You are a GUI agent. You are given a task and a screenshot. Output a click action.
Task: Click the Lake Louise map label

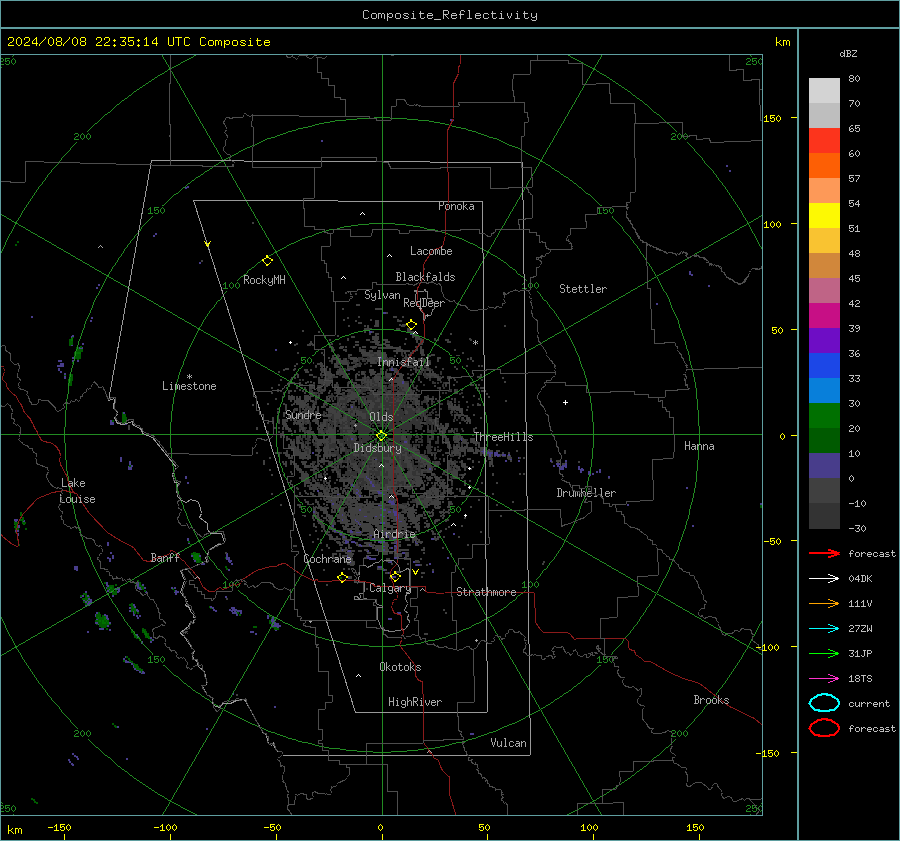tap(77, 491)
